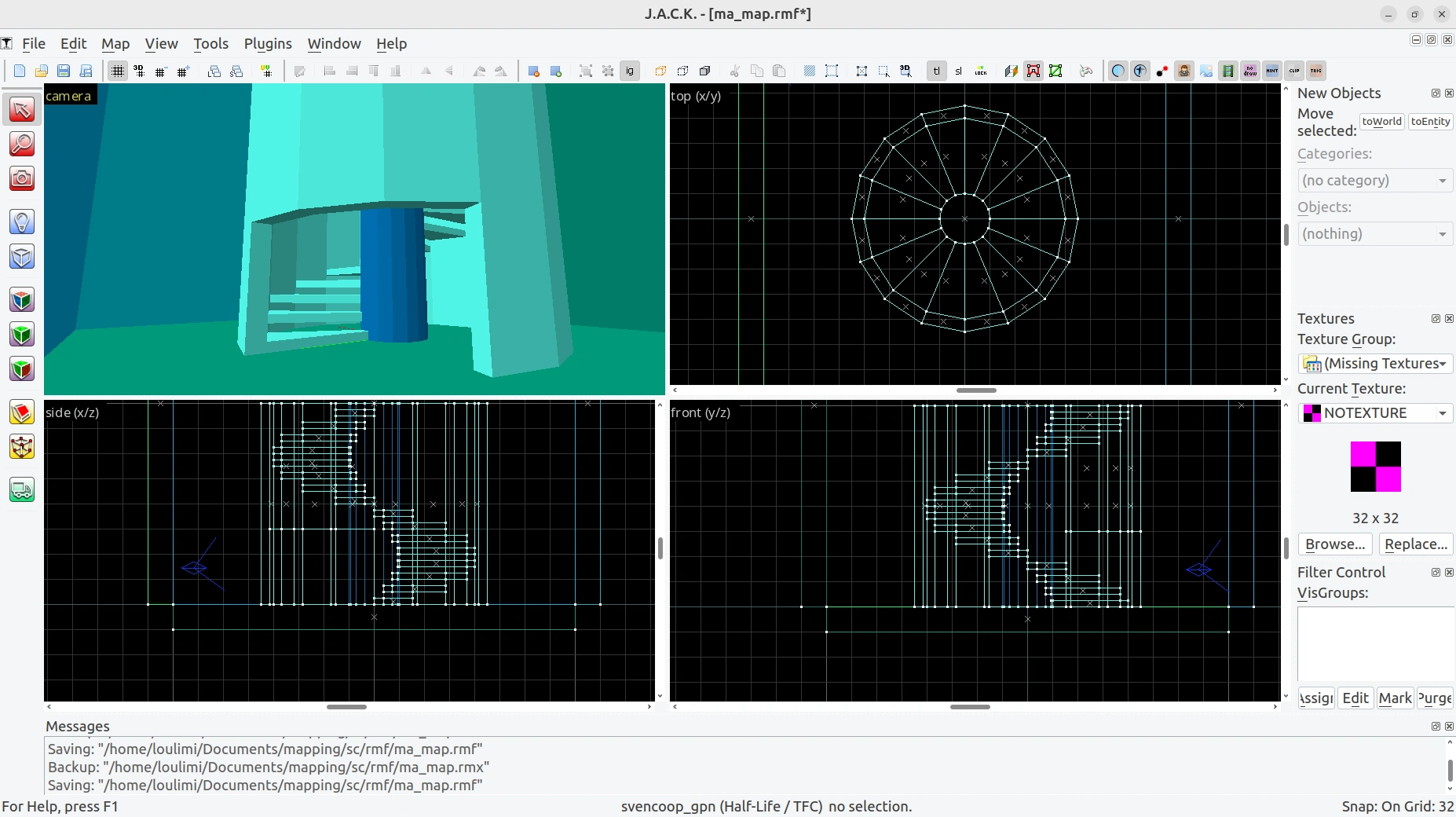Toggle the 3D grid button

coord(139,71)
